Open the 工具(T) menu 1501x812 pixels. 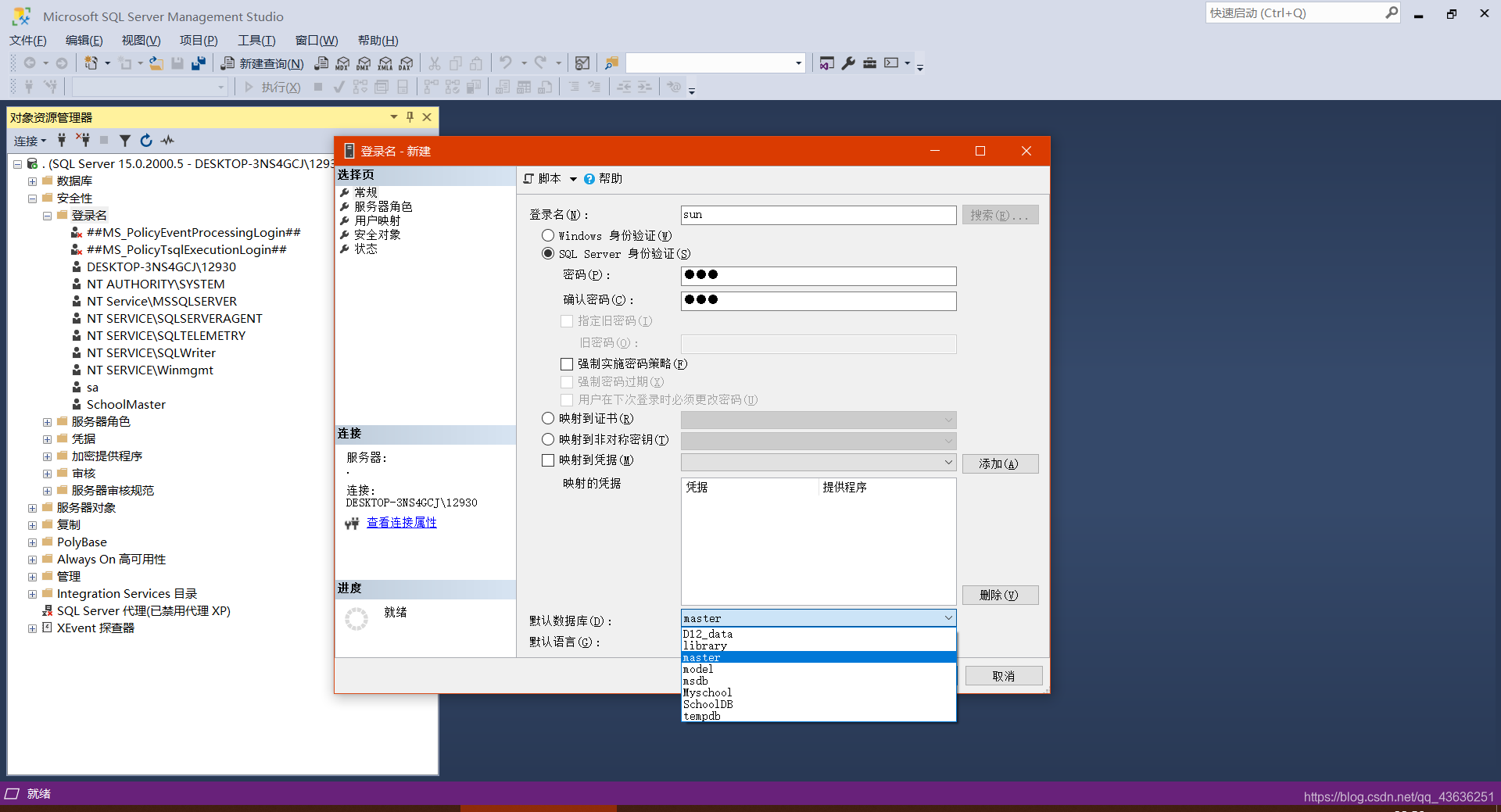pos(256,41)
